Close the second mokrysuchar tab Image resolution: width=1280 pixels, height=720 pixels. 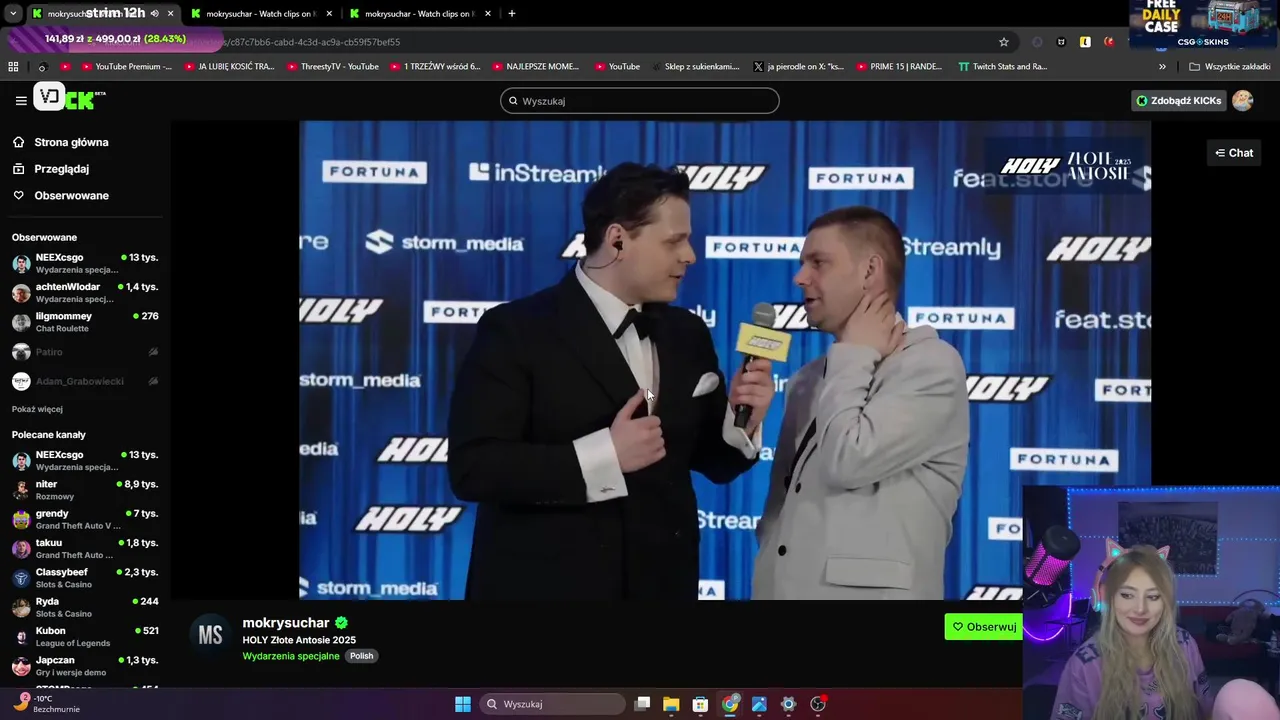pos(329,14)
